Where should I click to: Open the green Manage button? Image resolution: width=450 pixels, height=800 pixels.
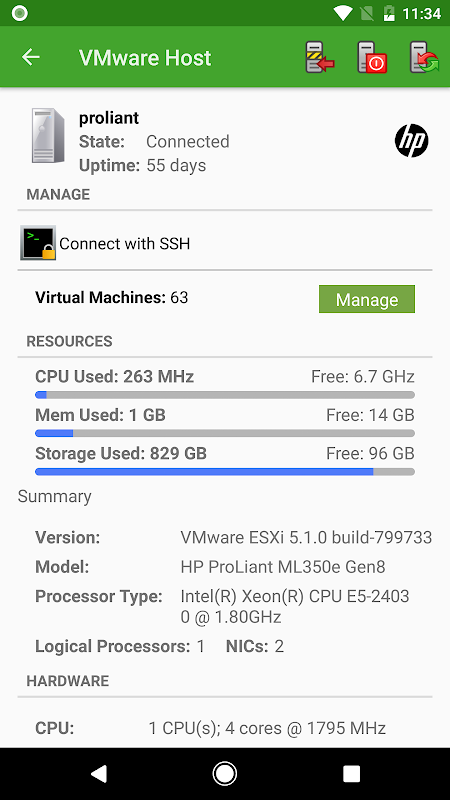[367, 299]
